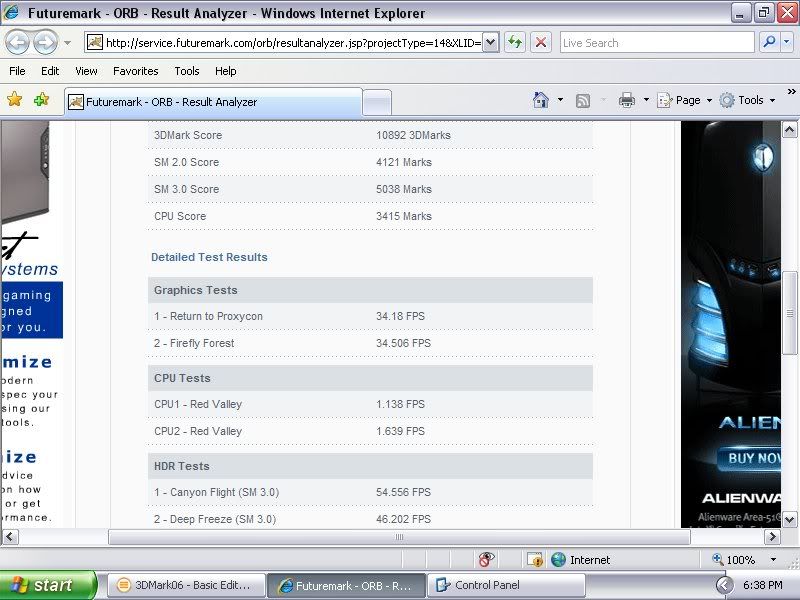Image resolution: width=800 pixels, height=600 pixels.
Task: Expand hidden system tray icons arrow
Action: 724,585
